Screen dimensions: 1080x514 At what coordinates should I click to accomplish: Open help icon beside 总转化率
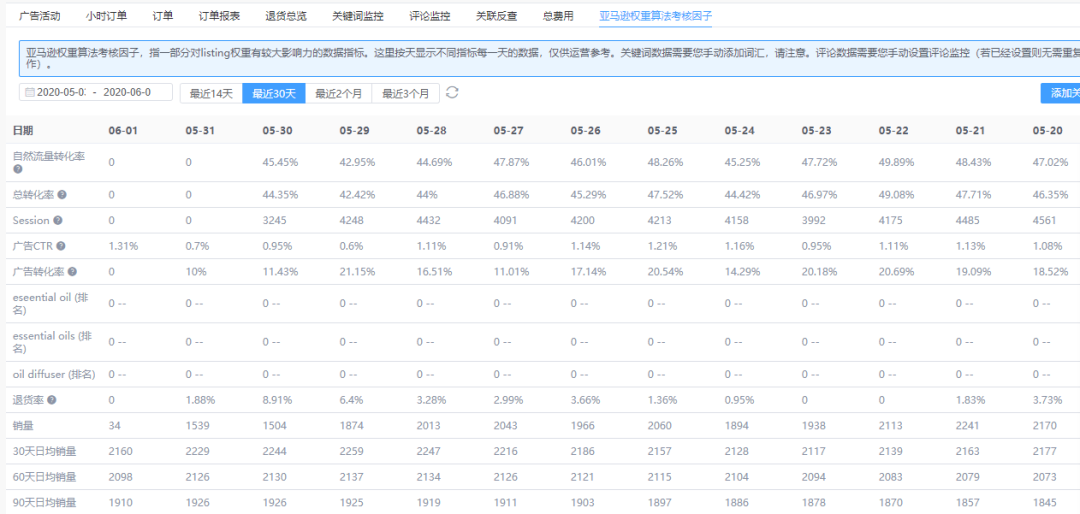[62, 195]
